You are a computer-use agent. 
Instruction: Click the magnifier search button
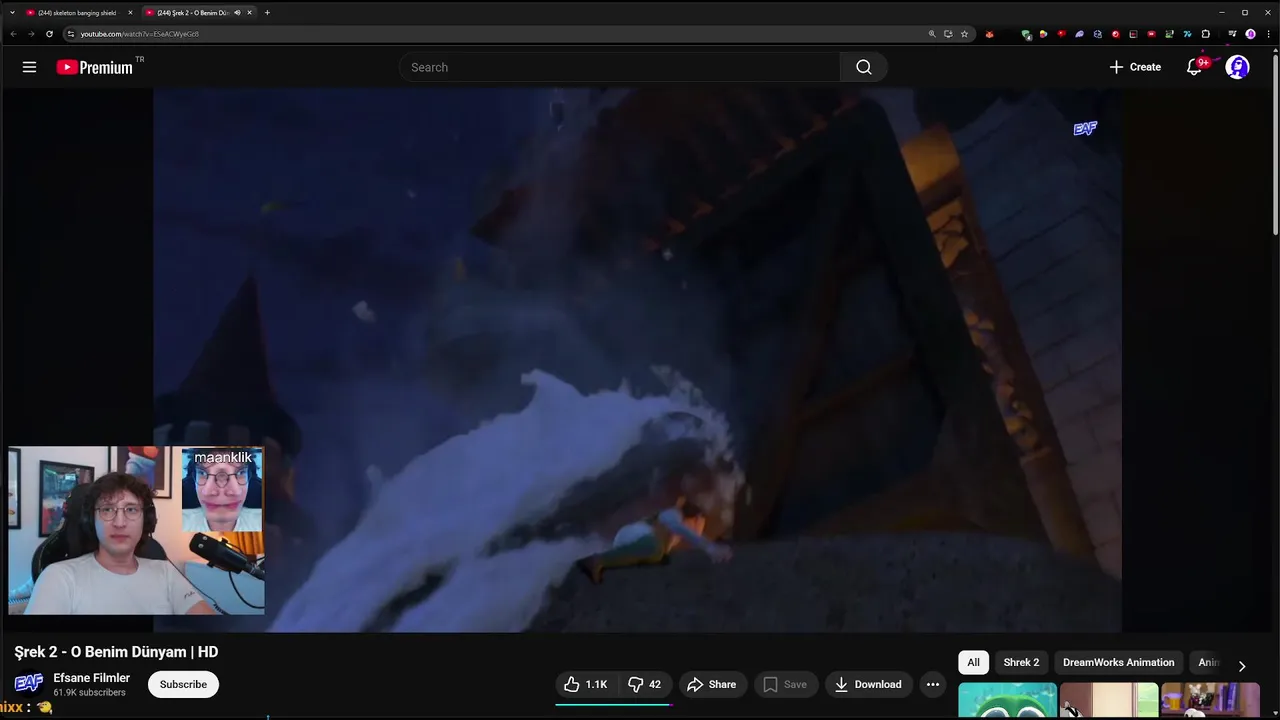(864, 67)
